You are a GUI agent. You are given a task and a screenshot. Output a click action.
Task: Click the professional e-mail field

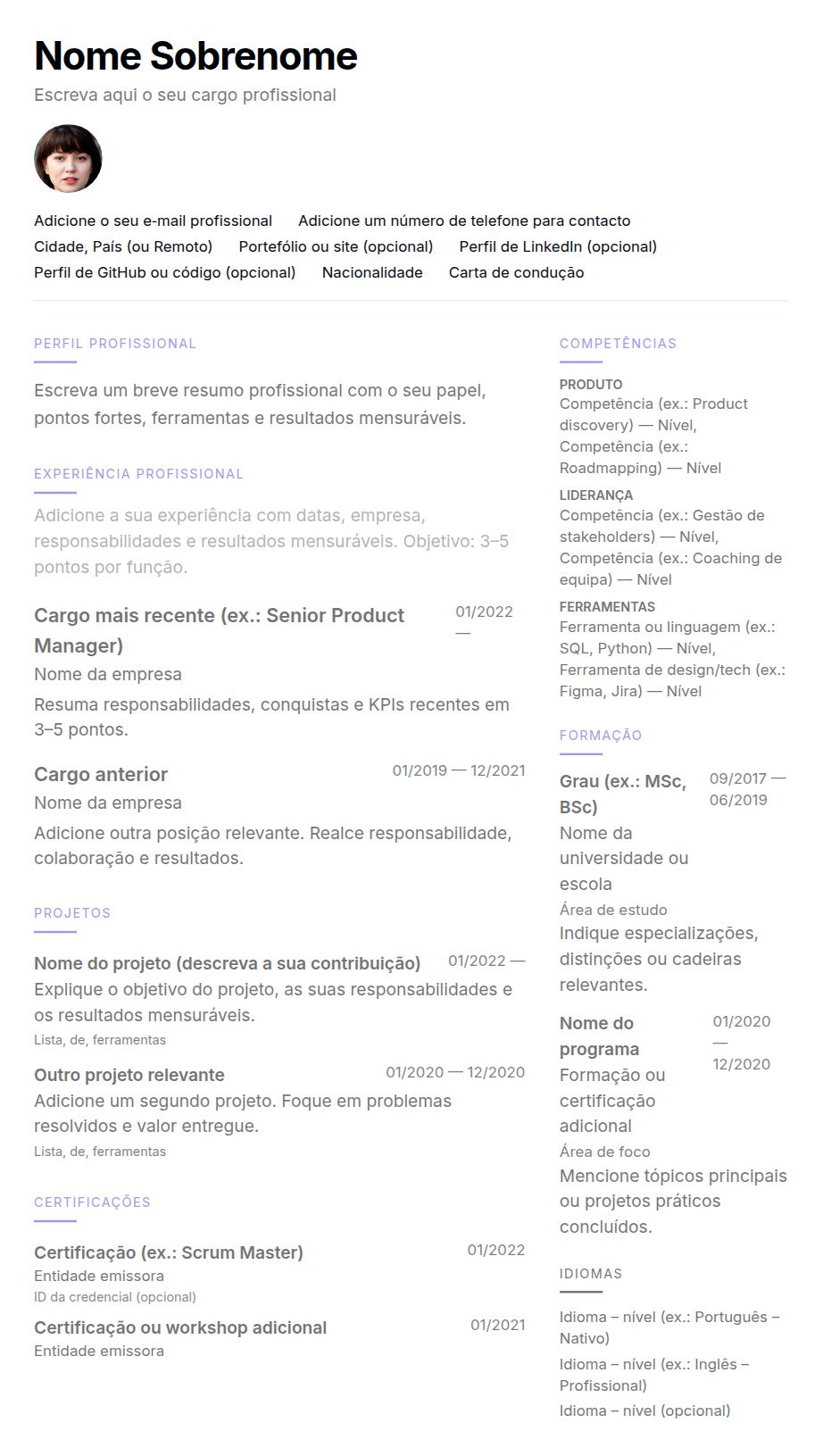[153, 220]
